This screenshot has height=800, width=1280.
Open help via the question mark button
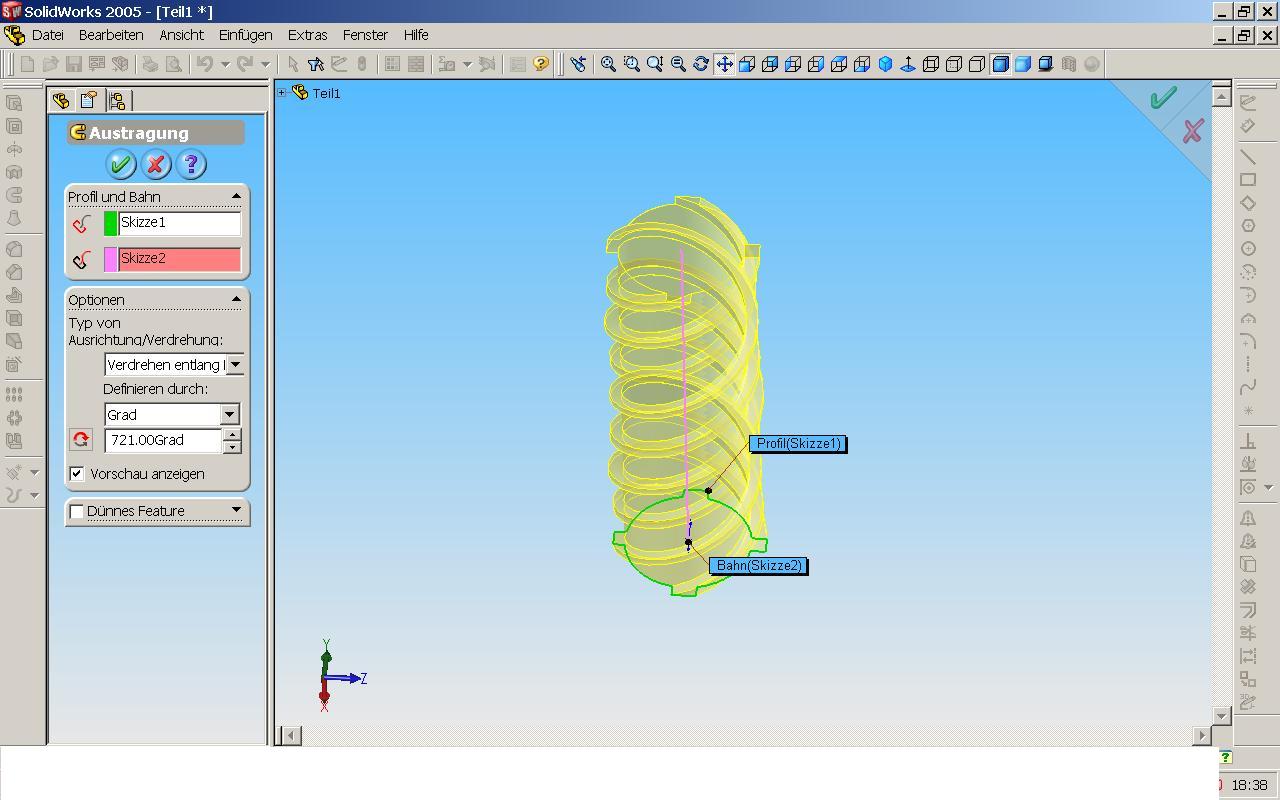pos(190,164)
